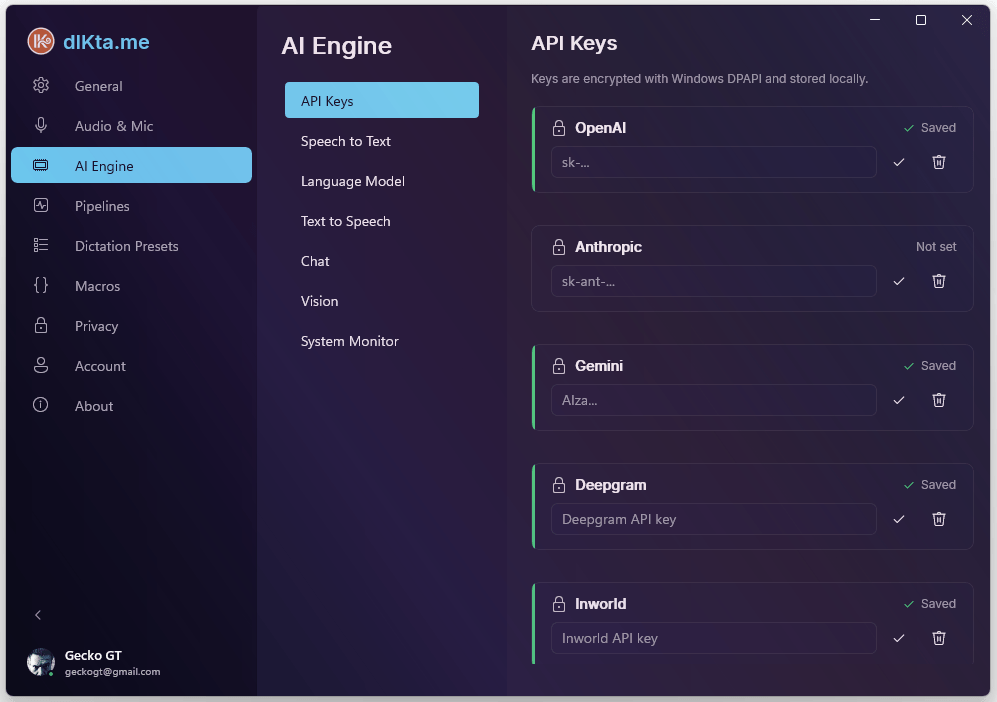Click the Macros curly braces icon

[x=41, y=286]
